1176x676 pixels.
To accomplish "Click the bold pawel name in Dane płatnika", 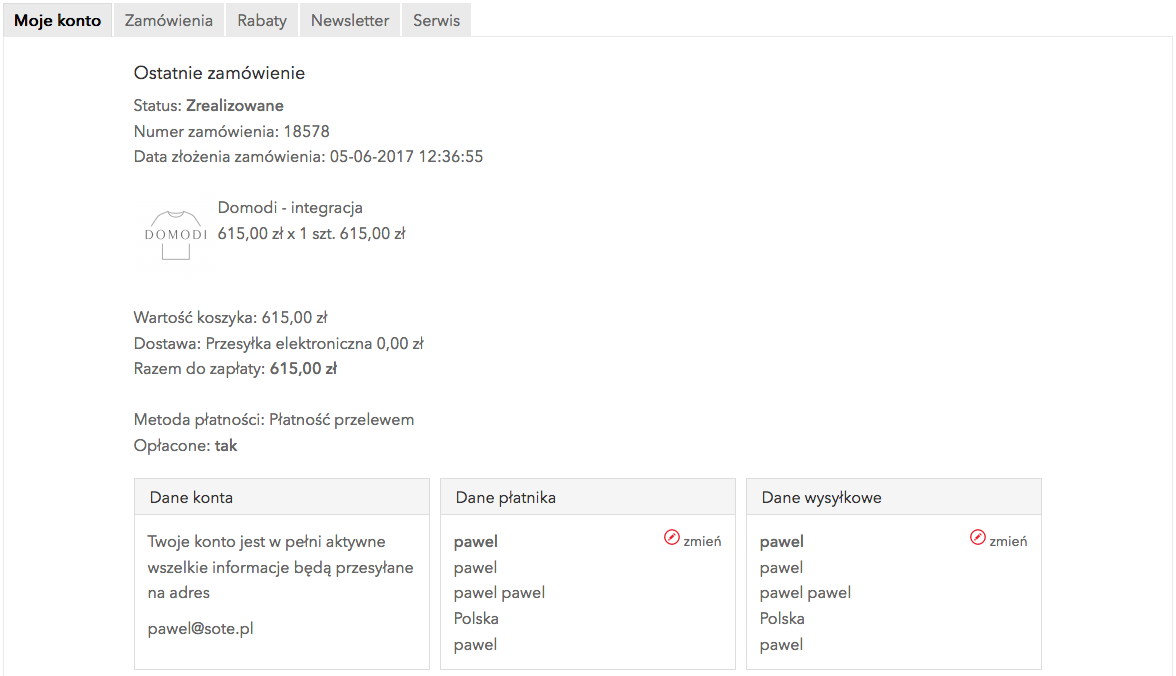I will click(476, 542).
